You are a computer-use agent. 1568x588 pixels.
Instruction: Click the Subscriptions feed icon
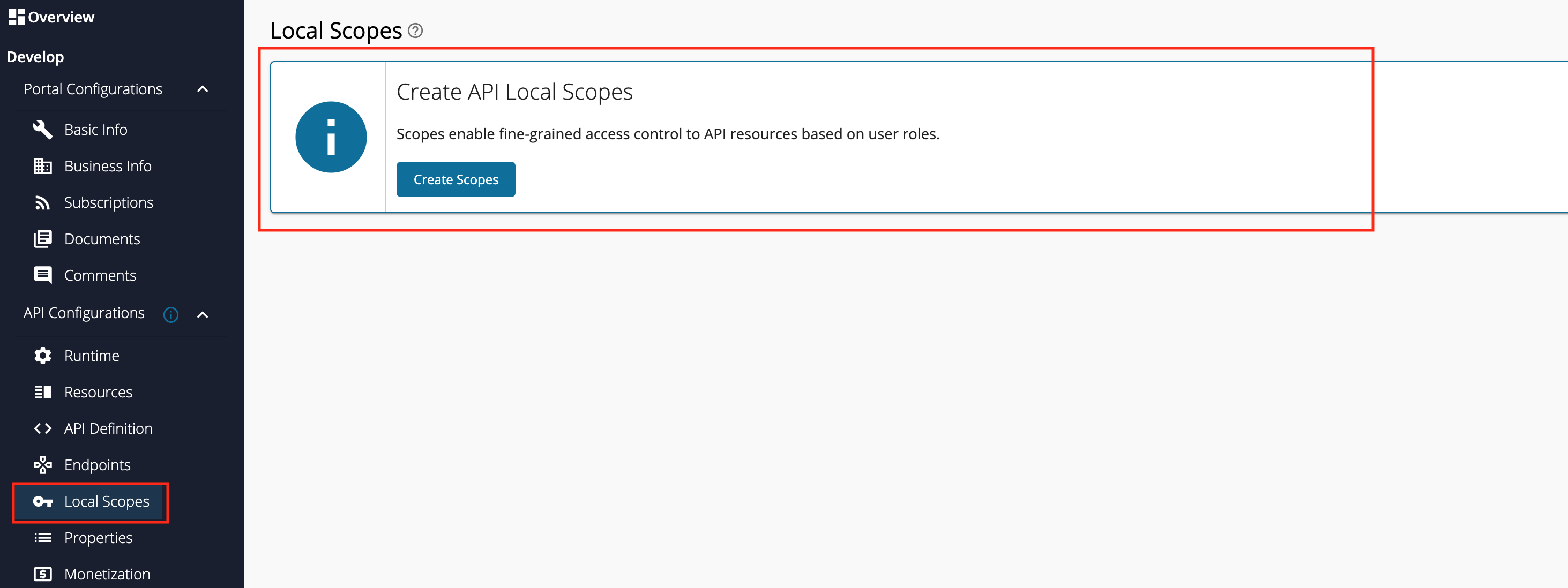pos(43,202)
